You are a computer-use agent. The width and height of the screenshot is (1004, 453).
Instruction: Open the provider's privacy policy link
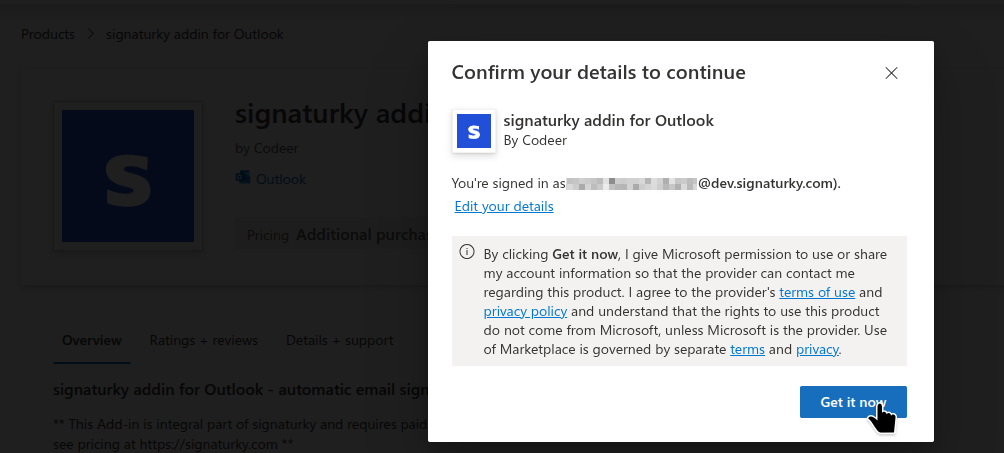tap(525, 311)
